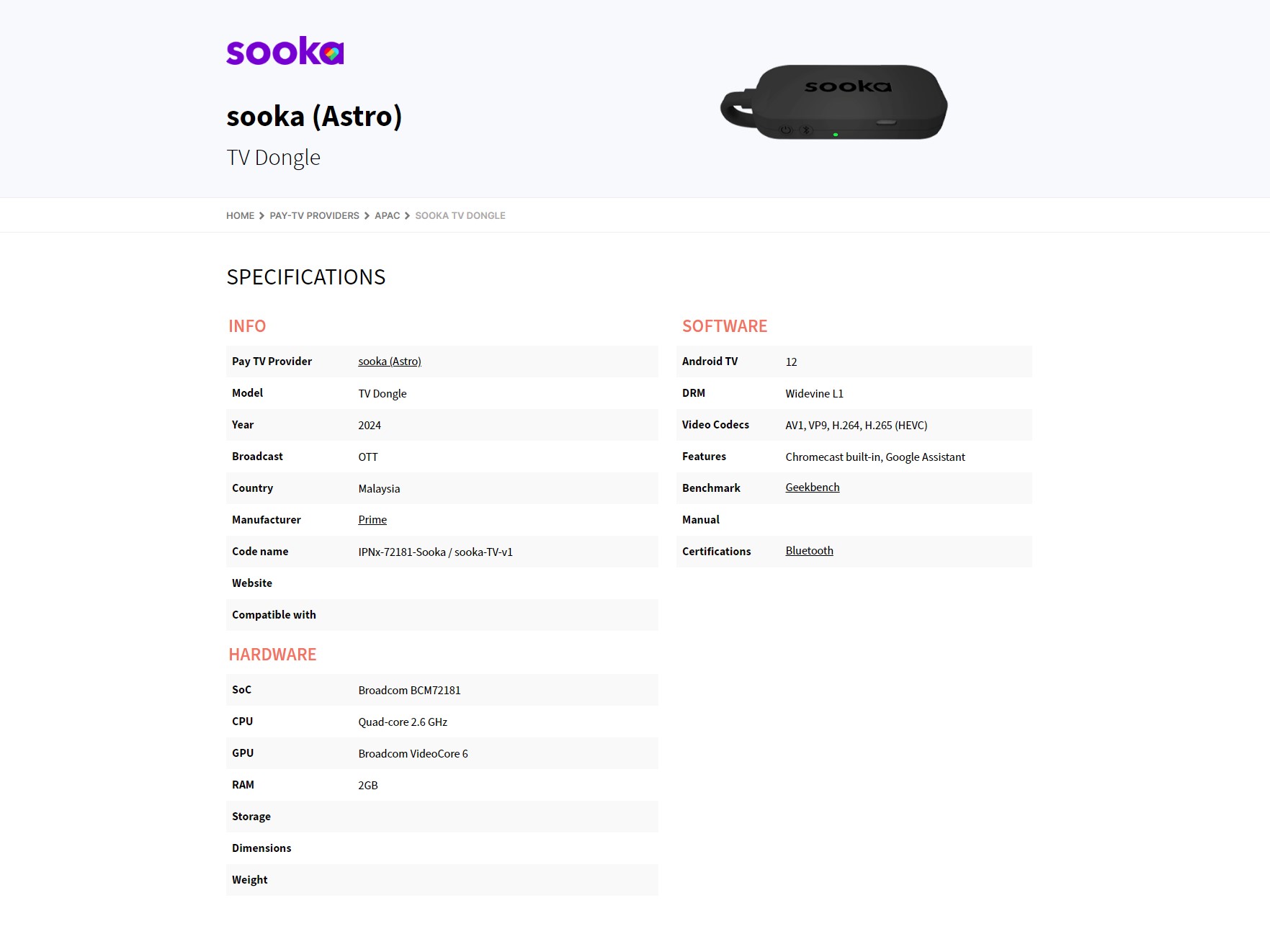Image resolution: width=1270 pixels, height=952 pixels.
Task: Click the Code name value IPNx-72181-Sooka
Action: pyautogui.click(x=402, y=552)
